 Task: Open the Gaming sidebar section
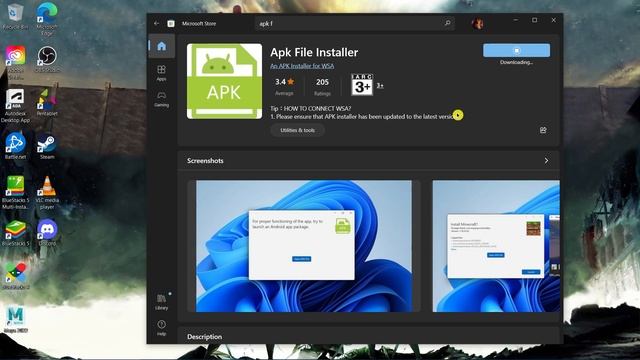162,99
